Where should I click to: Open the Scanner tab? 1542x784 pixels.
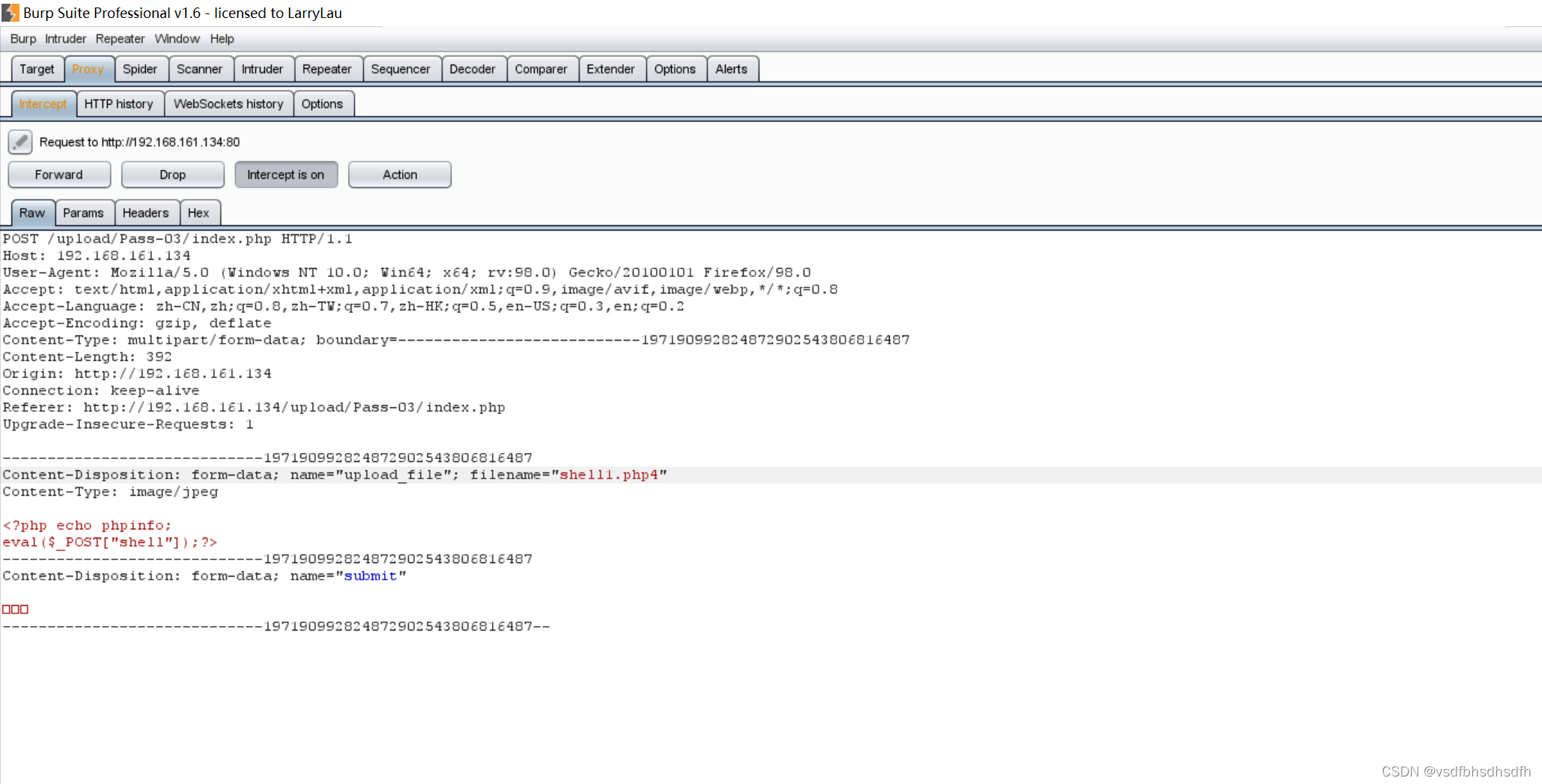click(200, 69)
